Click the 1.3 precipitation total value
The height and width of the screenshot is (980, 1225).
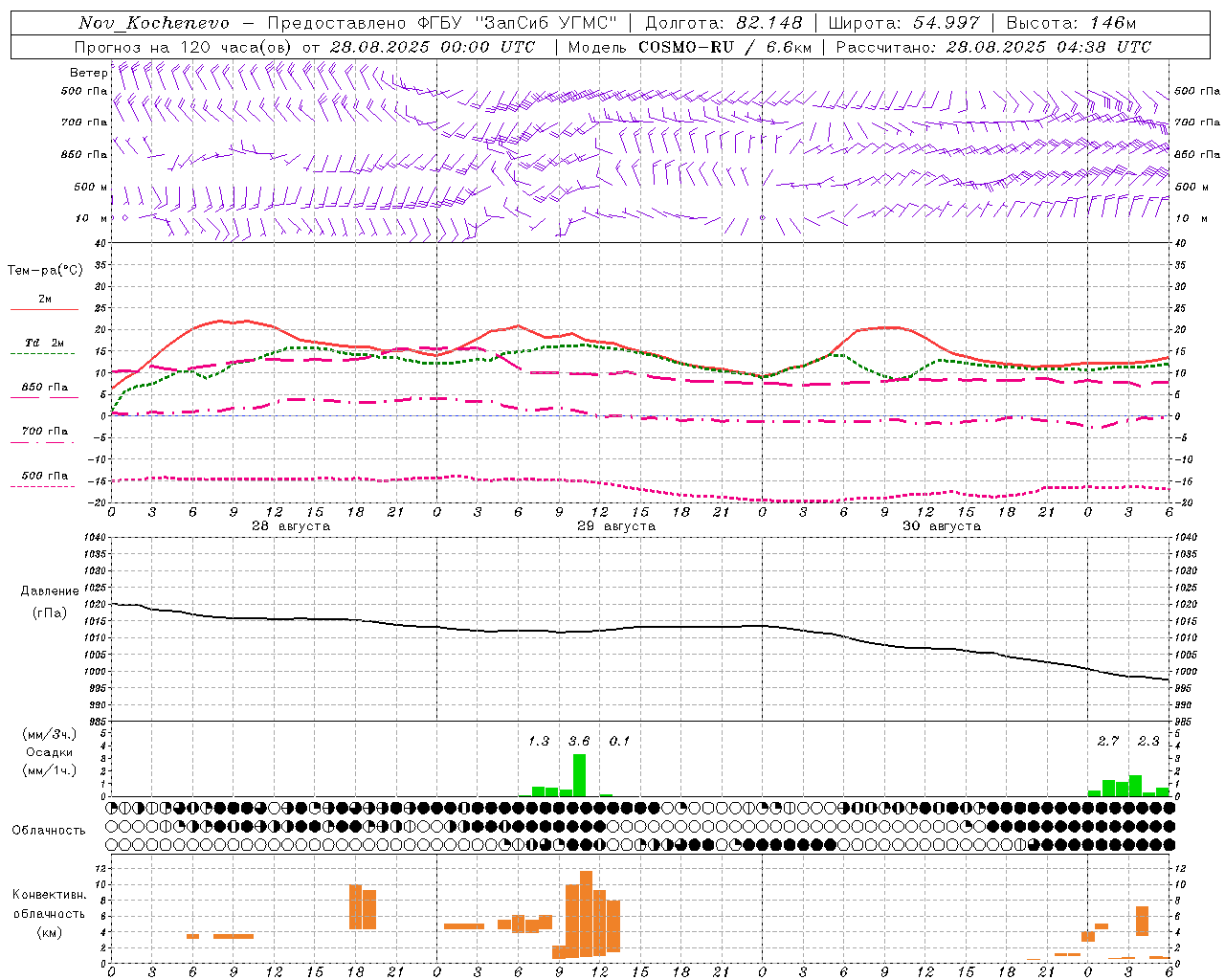539,741
